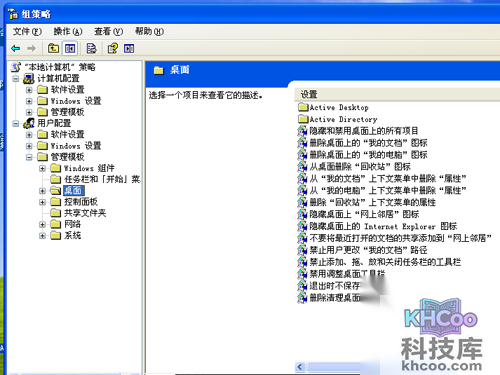
Task: Click the Export List toolbar icon
Action: tap(91, 49)
